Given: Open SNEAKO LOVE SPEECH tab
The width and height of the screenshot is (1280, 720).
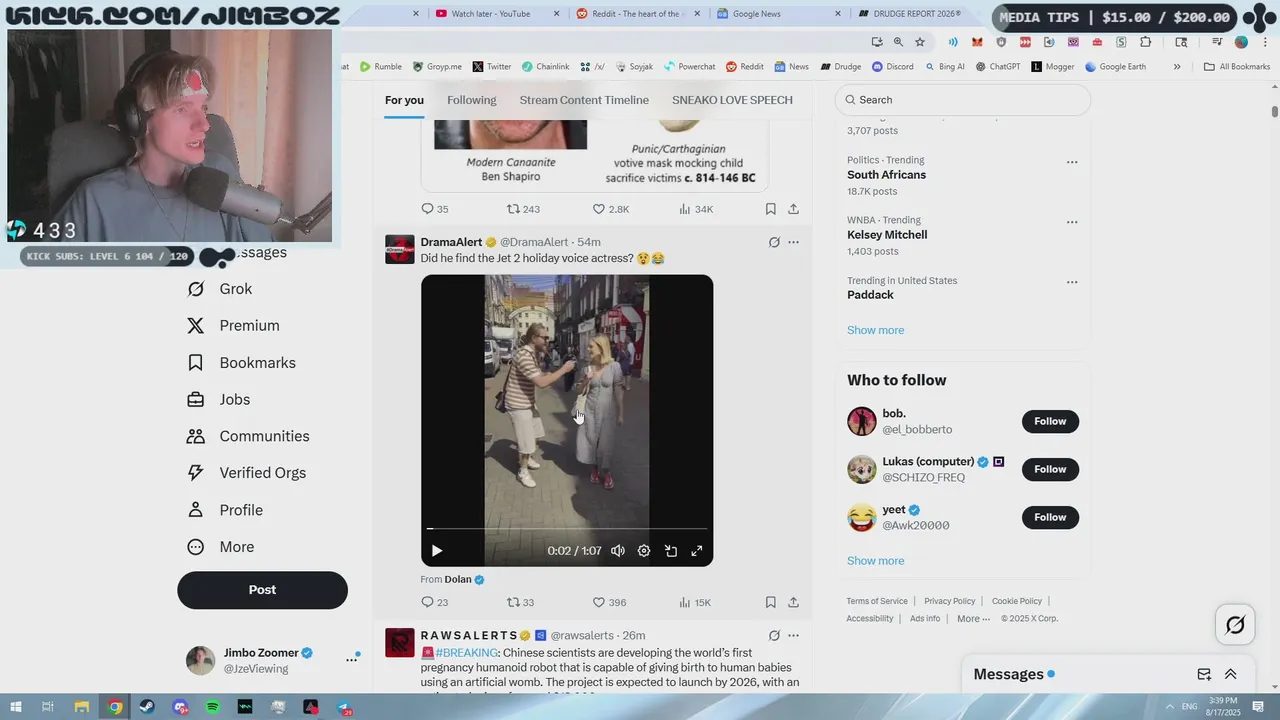Looking at the screenshot, I should 732,100.
